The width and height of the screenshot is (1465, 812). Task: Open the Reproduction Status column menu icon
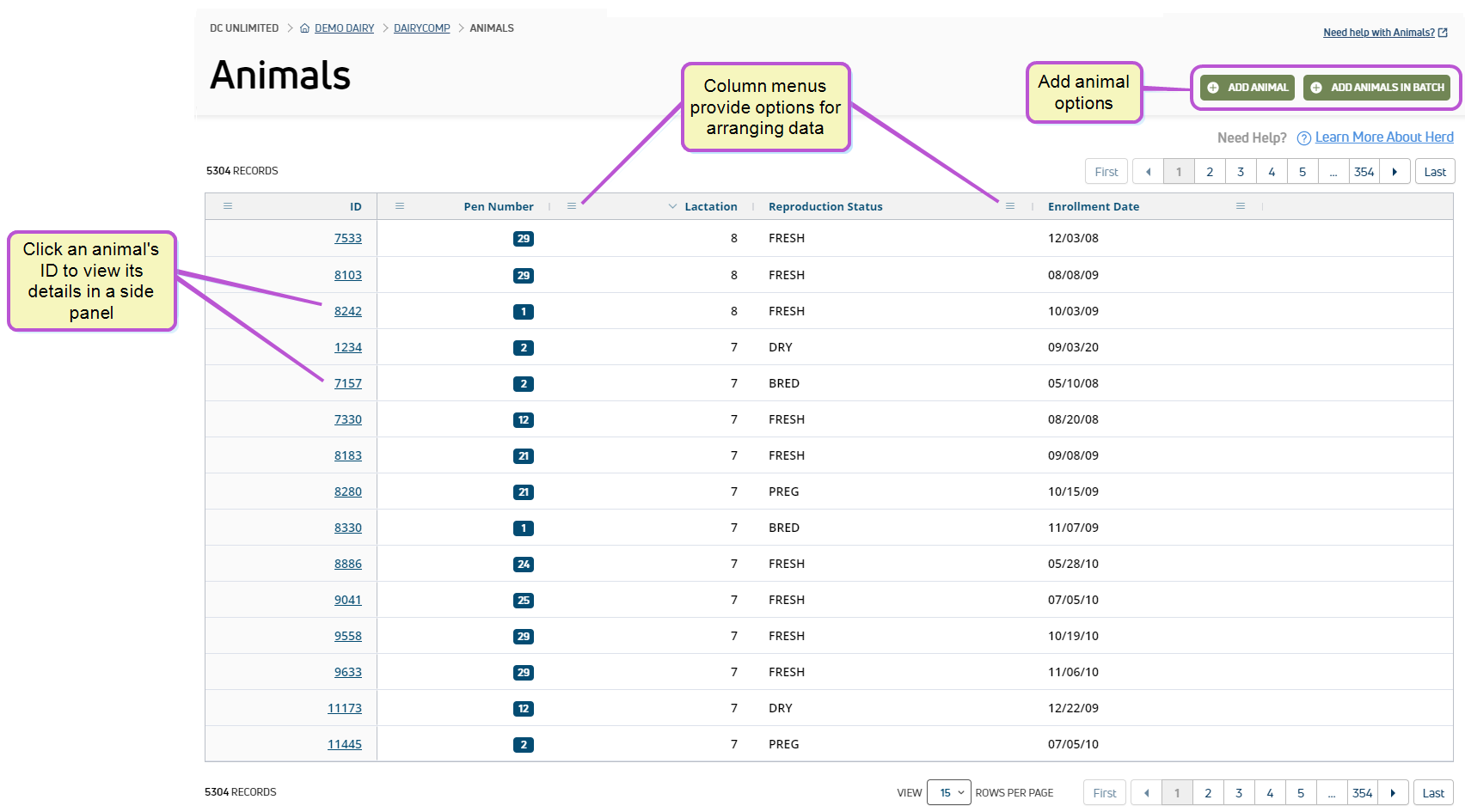click(1010, 206)
